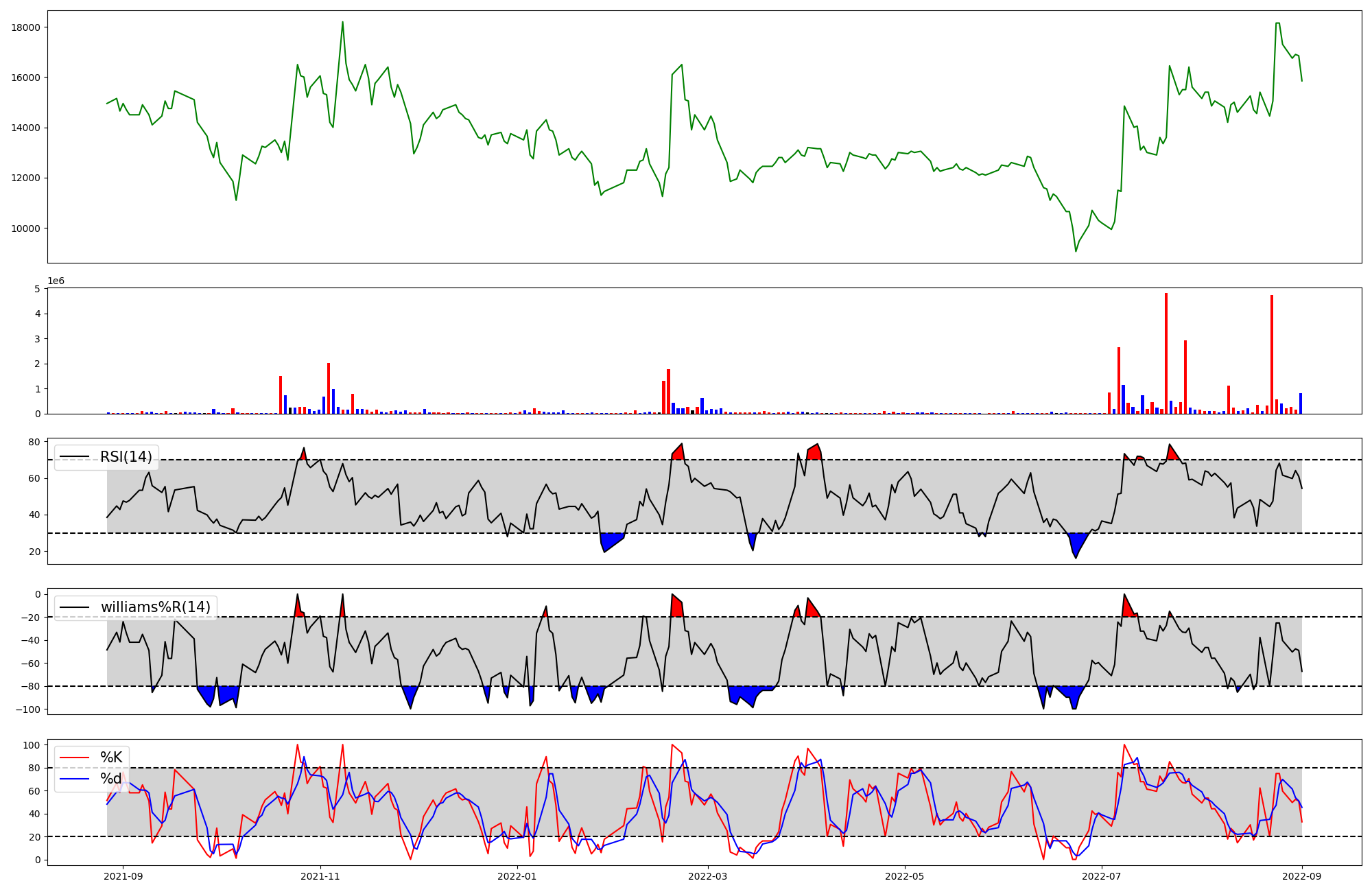Click the 2021-09 date tick label
The width and height of the screenshot is (1372, 892).
click(x=123, y=876)
